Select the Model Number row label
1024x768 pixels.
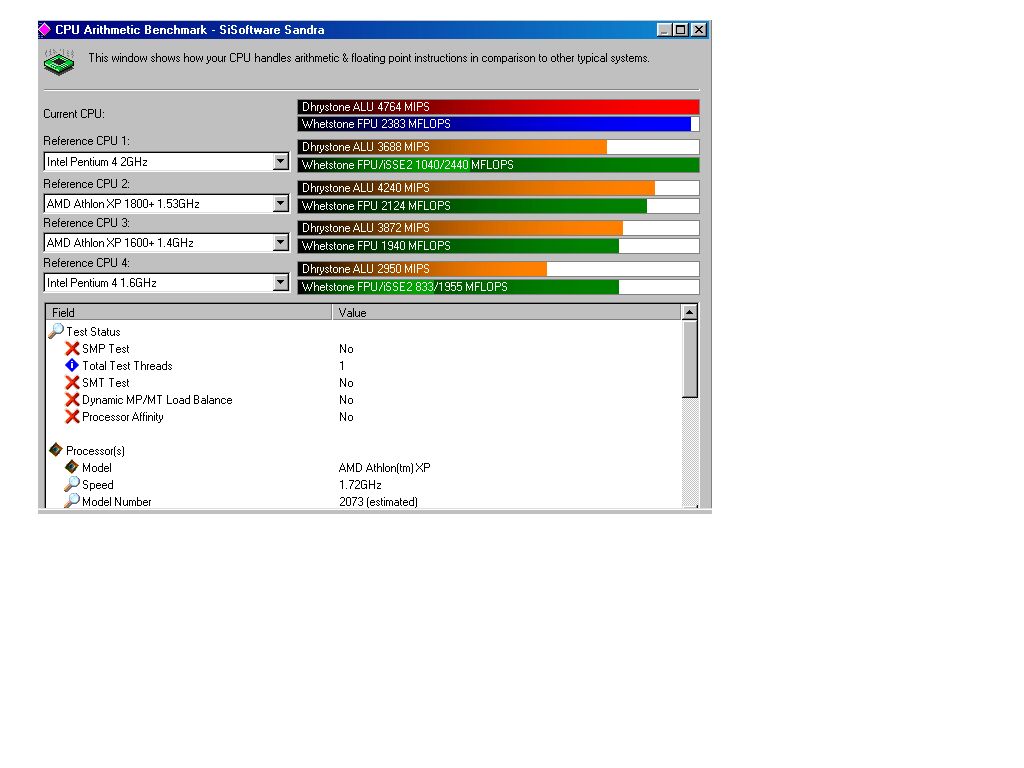[x=117, y=502]
